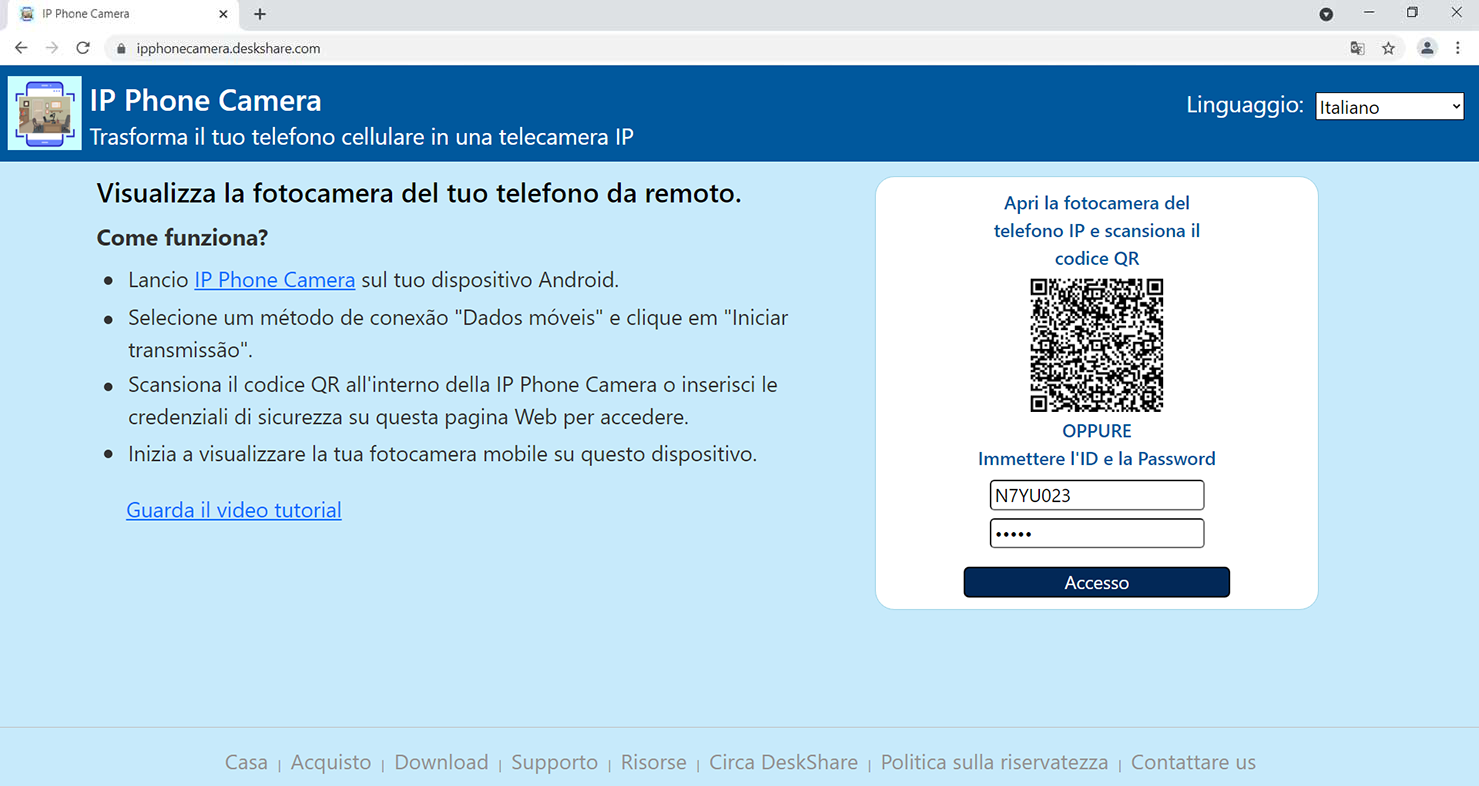Click the 'OPPURE' text in login card
This screenshot has height=786, width=1479.
1097,431
